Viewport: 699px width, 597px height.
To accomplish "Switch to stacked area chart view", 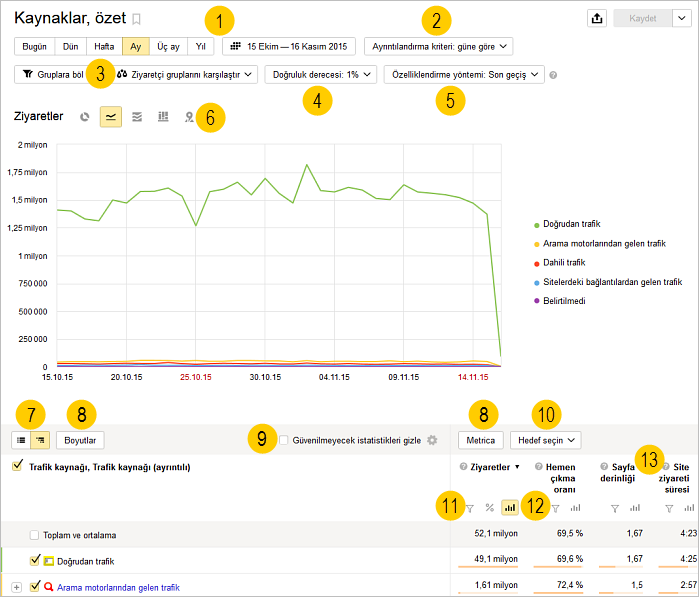I will [x=137, y=117].
